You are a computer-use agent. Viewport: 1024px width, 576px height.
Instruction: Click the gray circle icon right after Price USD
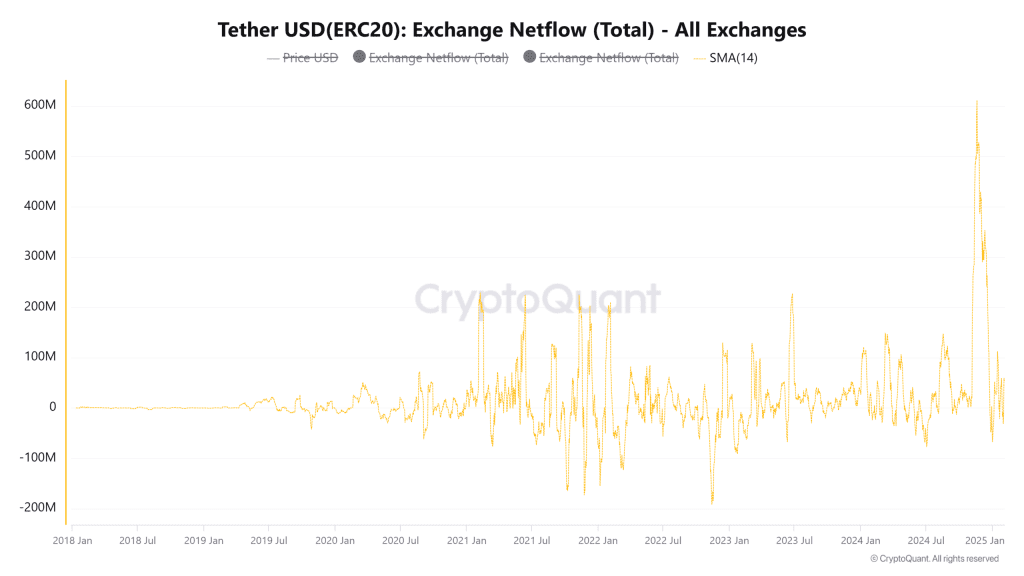359,57
